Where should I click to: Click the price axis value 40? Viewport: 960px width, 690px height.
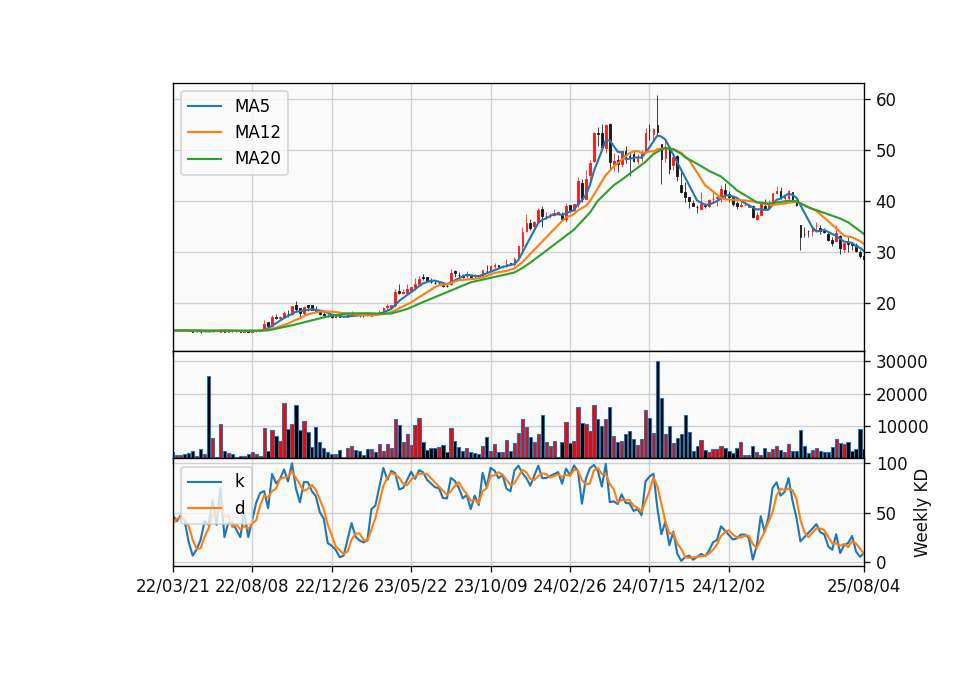885,201
